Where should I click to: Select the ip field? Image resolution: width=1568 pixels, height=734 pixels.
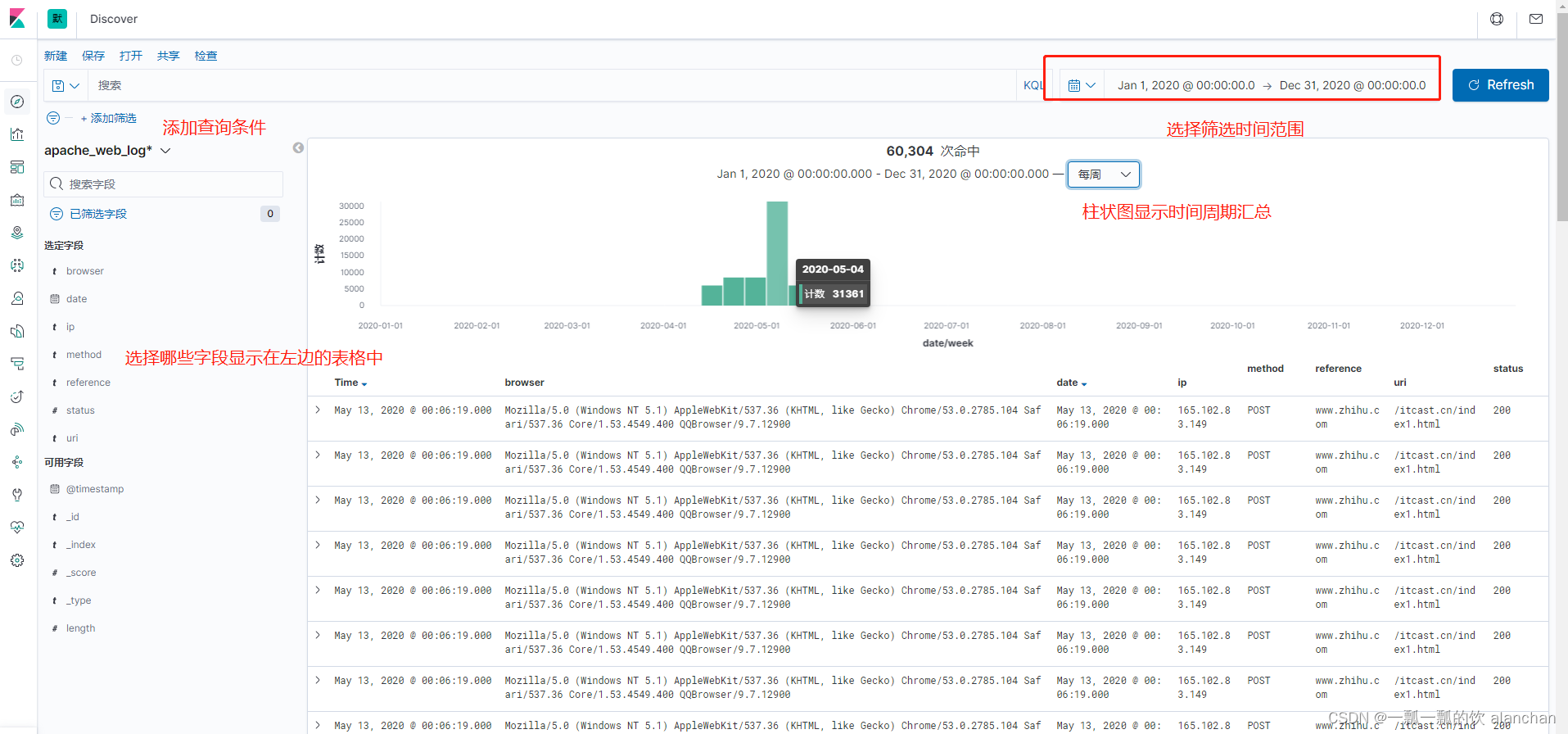coord(70,327)
